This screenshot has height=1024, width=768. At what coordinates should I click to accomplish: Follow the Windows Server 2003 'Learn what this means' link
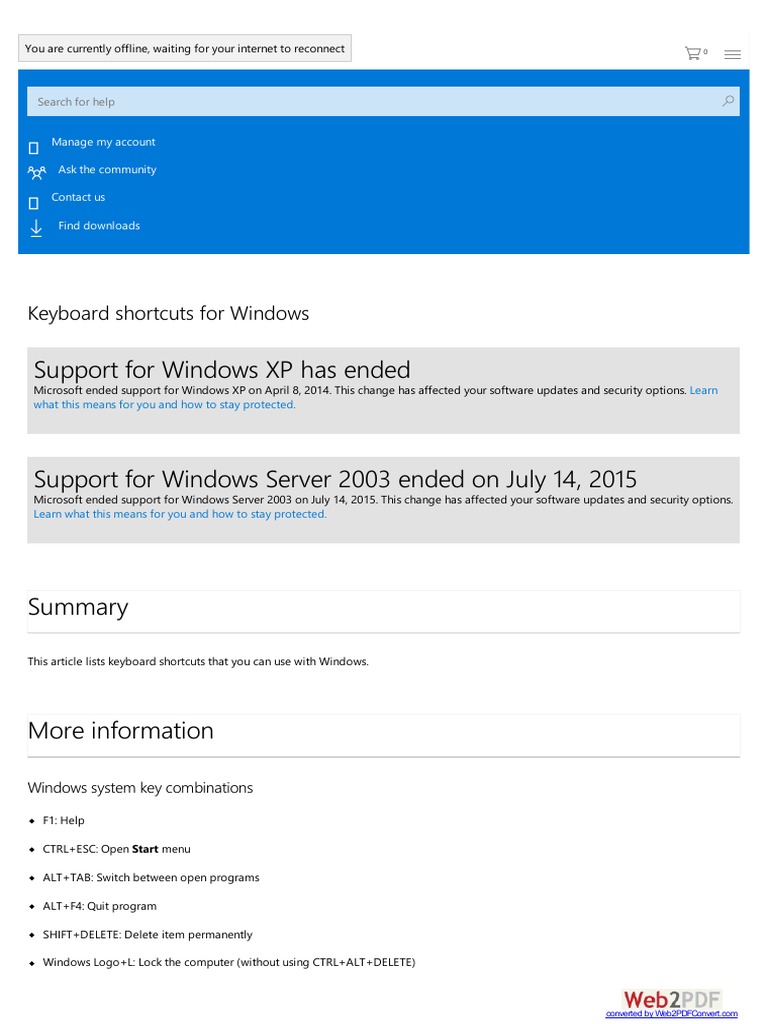click(180, 514)
